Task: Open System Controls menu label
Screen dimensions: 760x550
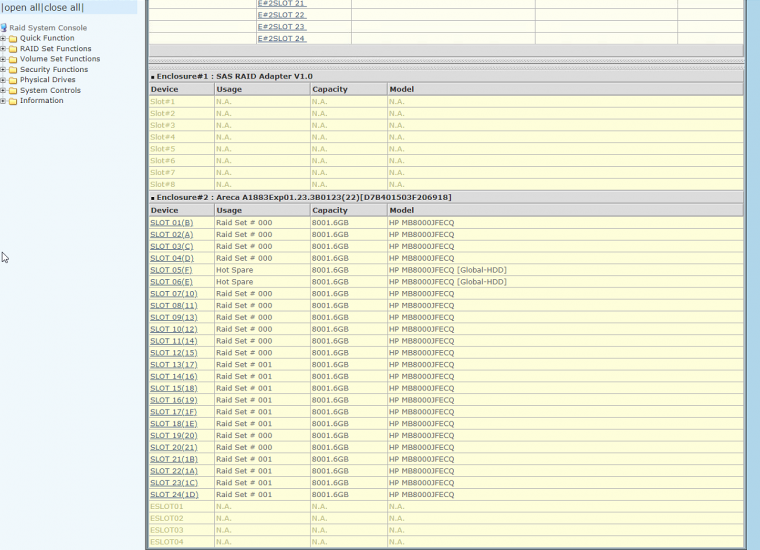Action: click(x=50, y=90)
